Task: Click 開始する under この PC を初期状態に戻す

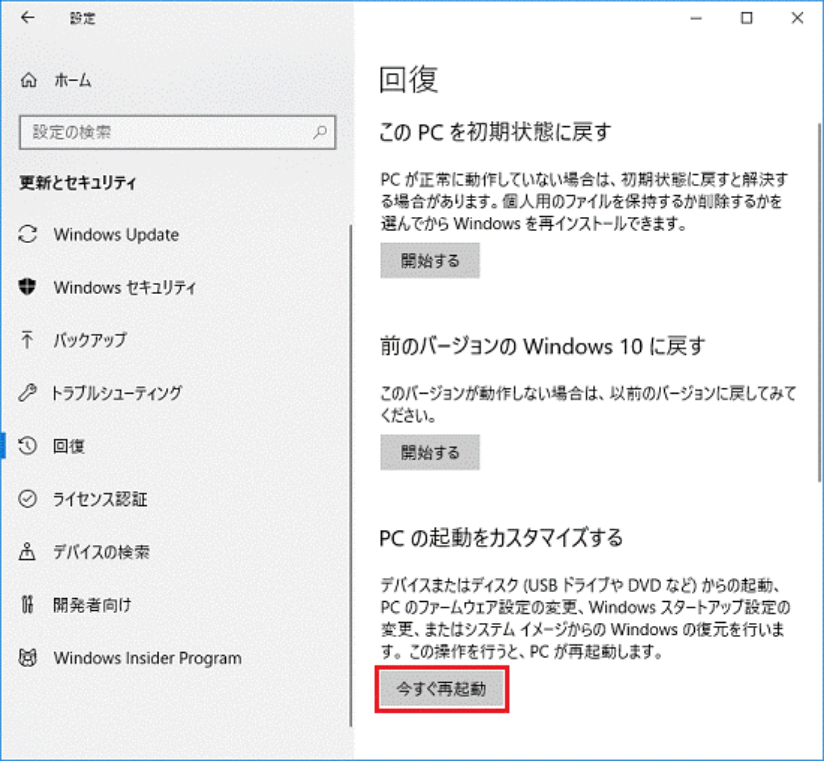Action: click(430, 260)
